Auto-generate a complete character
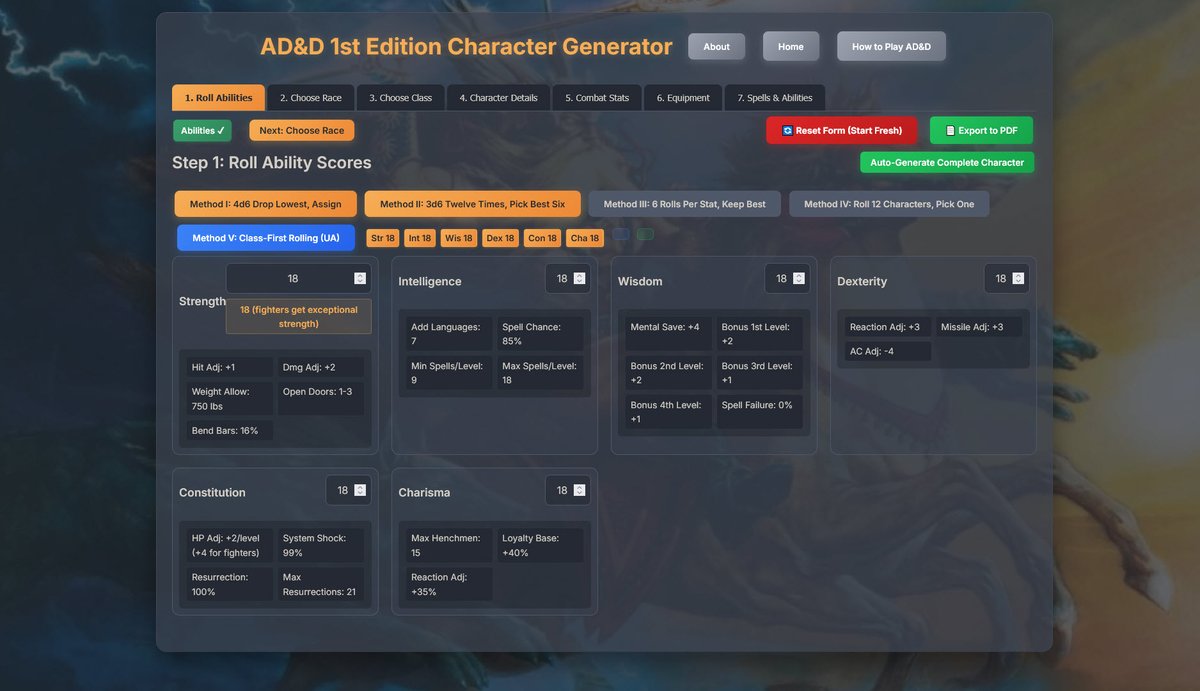This screenshot has width=1200, height=691. point(947,162)
